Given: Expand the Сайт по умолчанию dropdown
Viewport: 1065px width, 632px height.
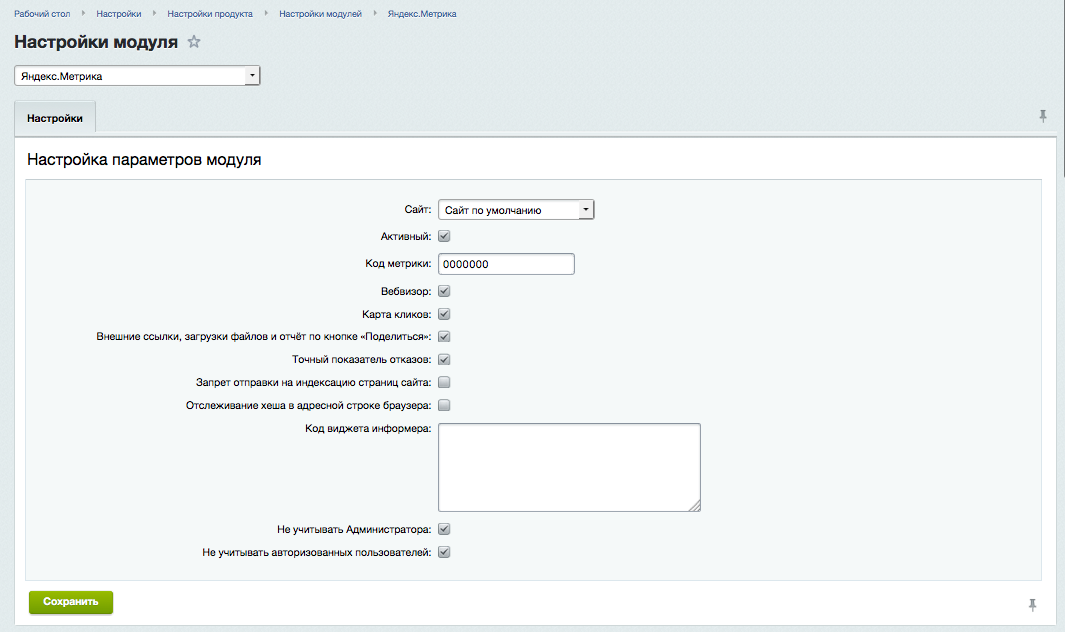Looking at the screenshot, I should 516,210.
